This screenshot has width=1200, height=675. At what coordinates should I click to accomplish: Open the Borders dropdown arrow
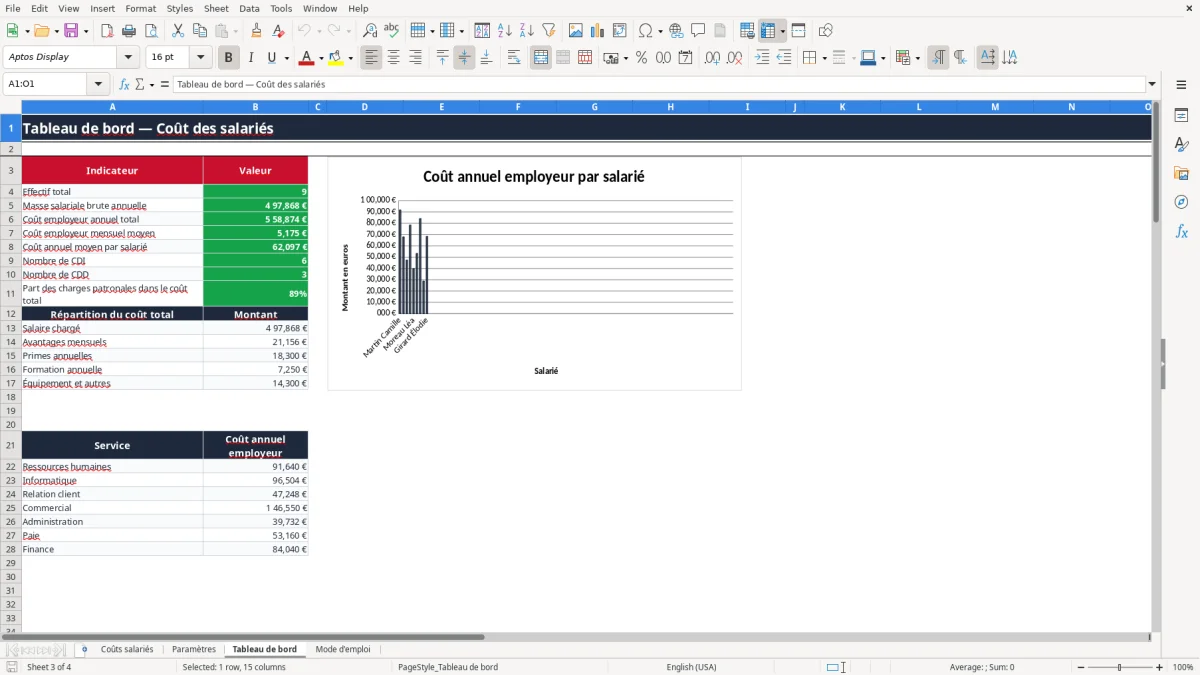(824, 58)
